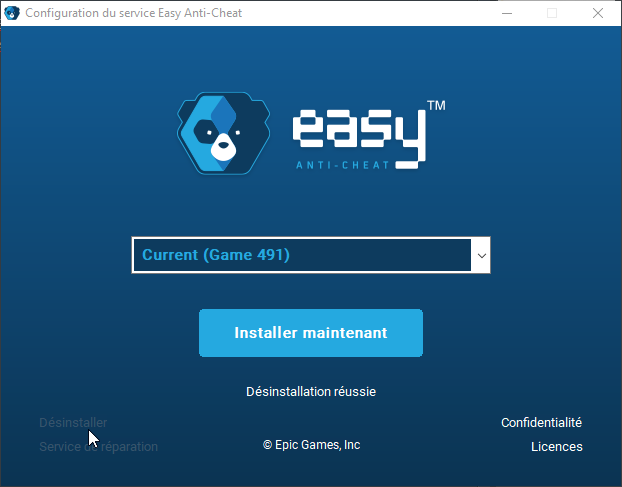Click the greyed-out Désinstaller option
The height and width of the screenshot is (487, 622).
73,423
